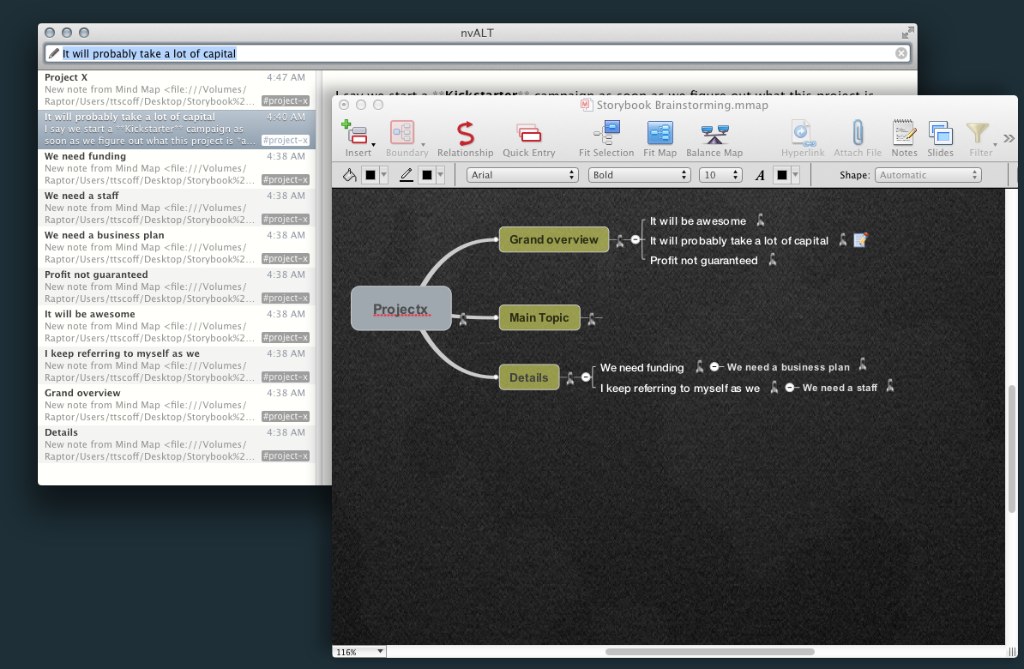Viewport: 1024px width, 669px height.
Task: Click the fill color swatch
Action: 369,175
